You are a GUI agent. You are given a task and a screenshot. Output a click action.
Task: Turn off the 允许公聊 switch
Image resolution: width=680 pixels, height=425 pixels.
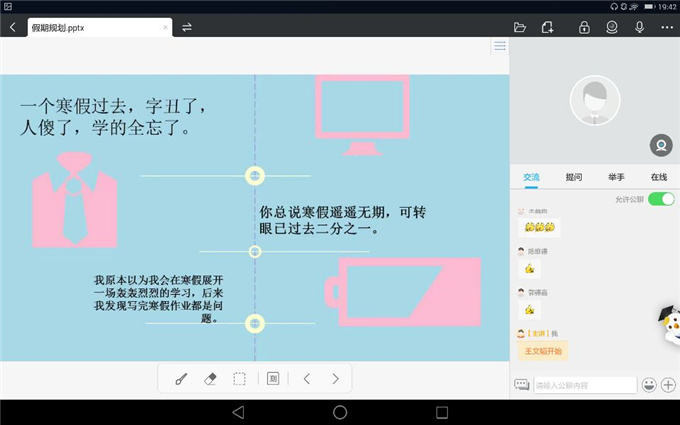[660, 199]
